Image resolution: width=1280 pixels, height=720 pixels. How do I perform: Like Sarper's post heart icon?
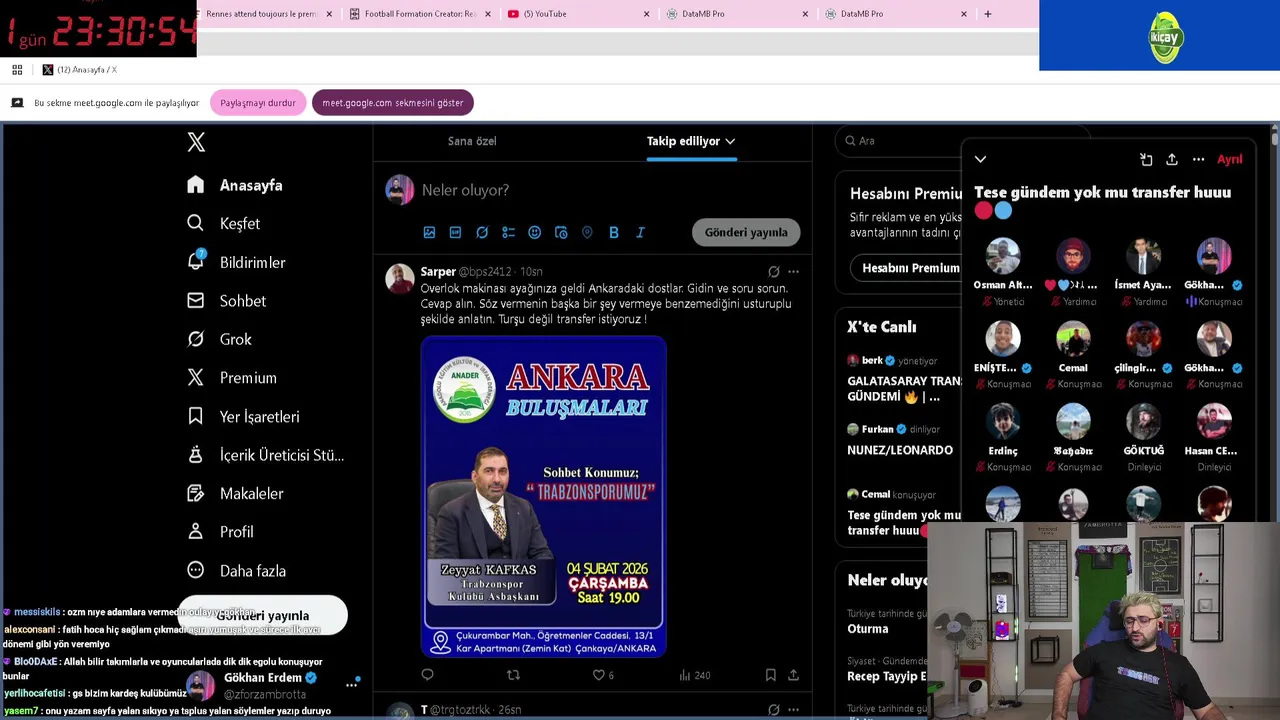pos(598,675)
